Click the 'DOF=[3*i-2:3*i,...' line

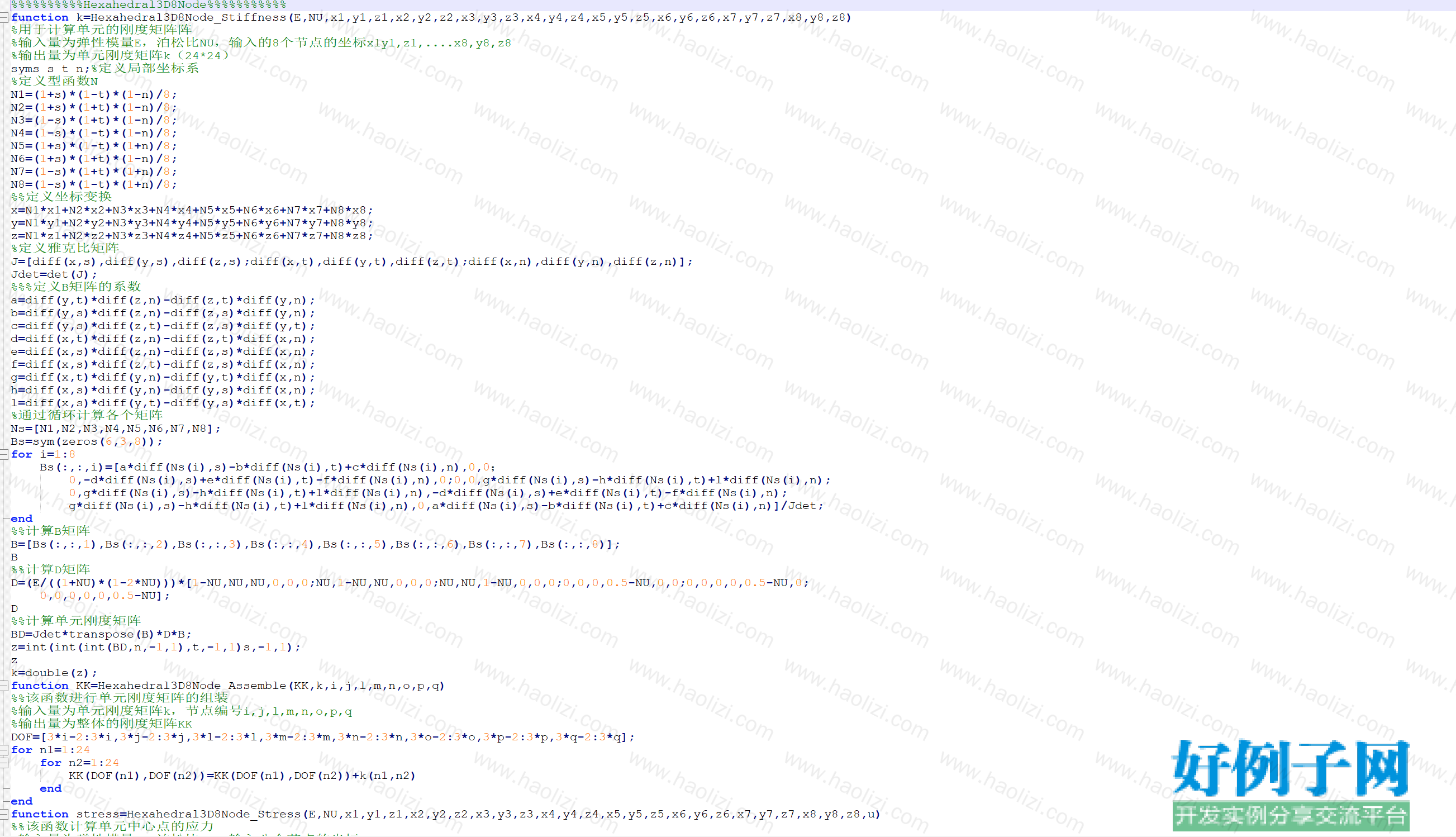click(323, 737)
